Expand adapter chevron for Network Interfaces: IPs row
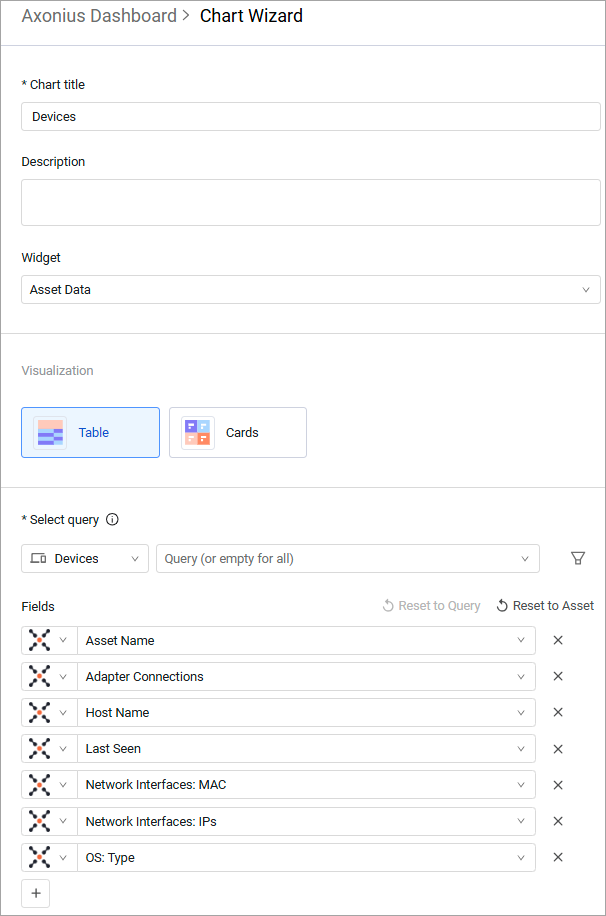The image size is (606, 916). pos(63,821)
